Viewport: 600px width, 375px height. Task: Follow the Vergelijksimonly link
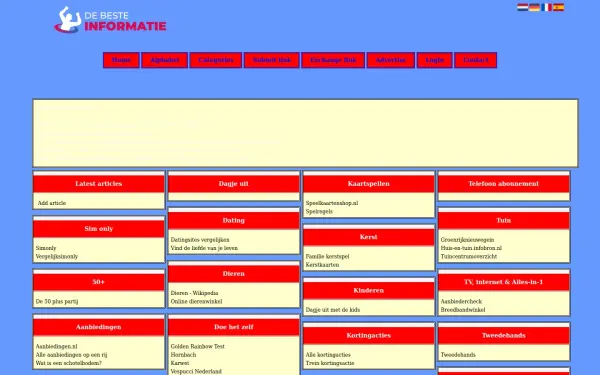[x=57, y=256]
